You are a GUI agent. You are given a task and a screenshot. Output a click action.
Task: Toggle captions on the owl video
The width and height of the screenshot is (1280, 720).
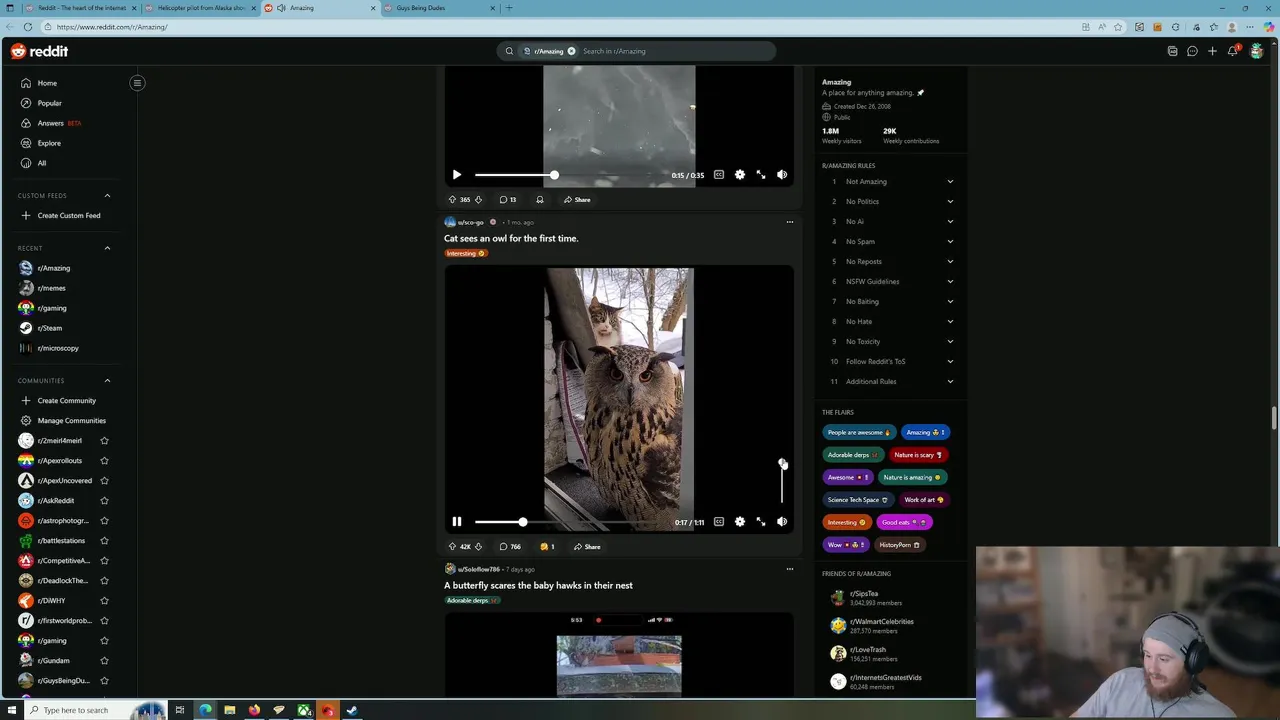click(719, 522)
